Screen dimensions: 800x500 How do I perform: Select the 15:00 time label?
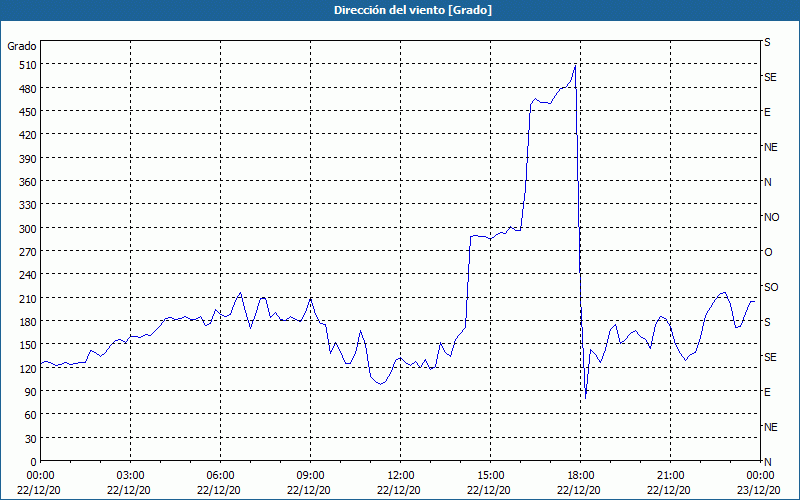click(490, 476)
